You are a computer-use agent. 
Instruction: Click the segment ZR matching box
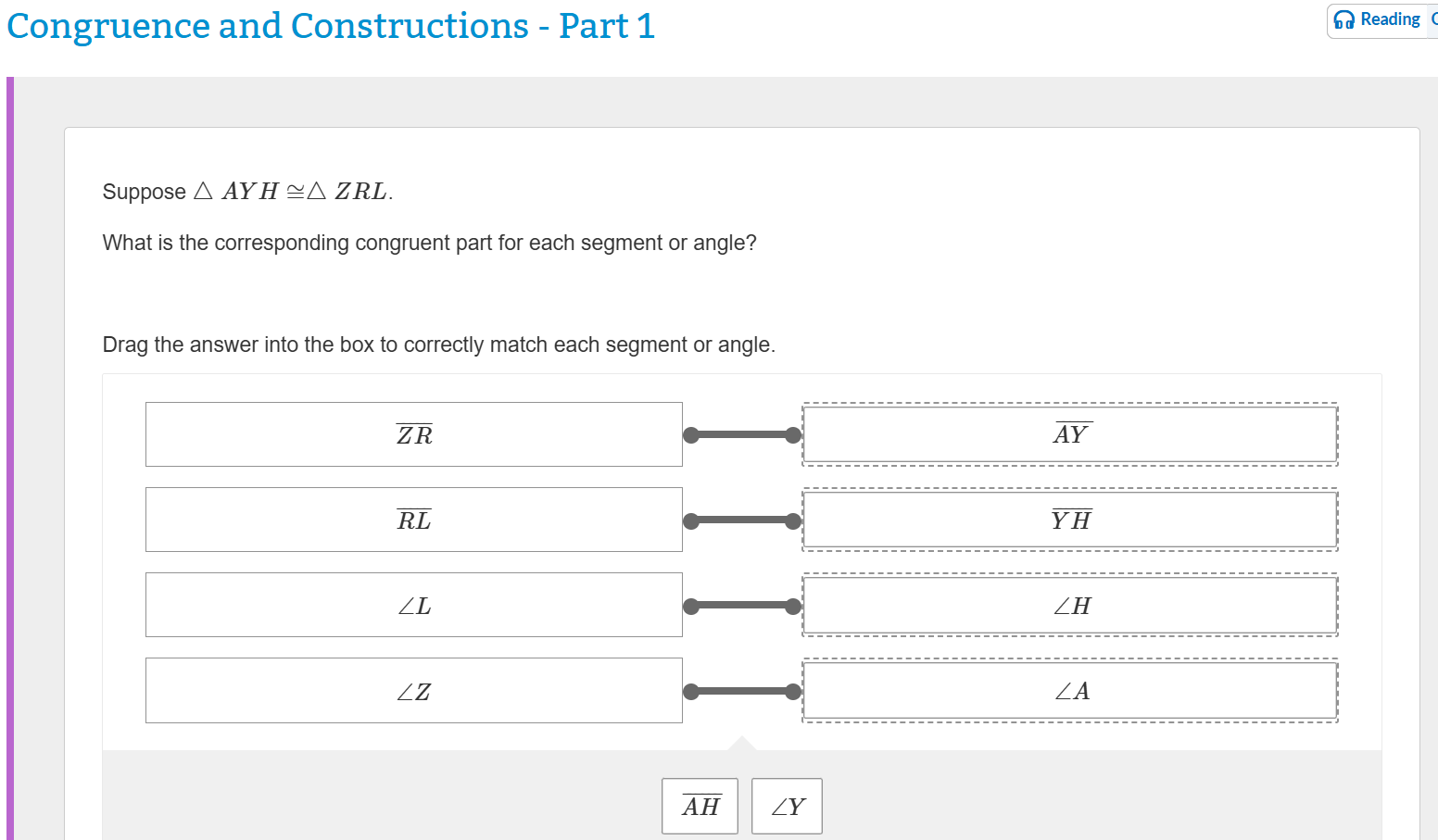414,434
